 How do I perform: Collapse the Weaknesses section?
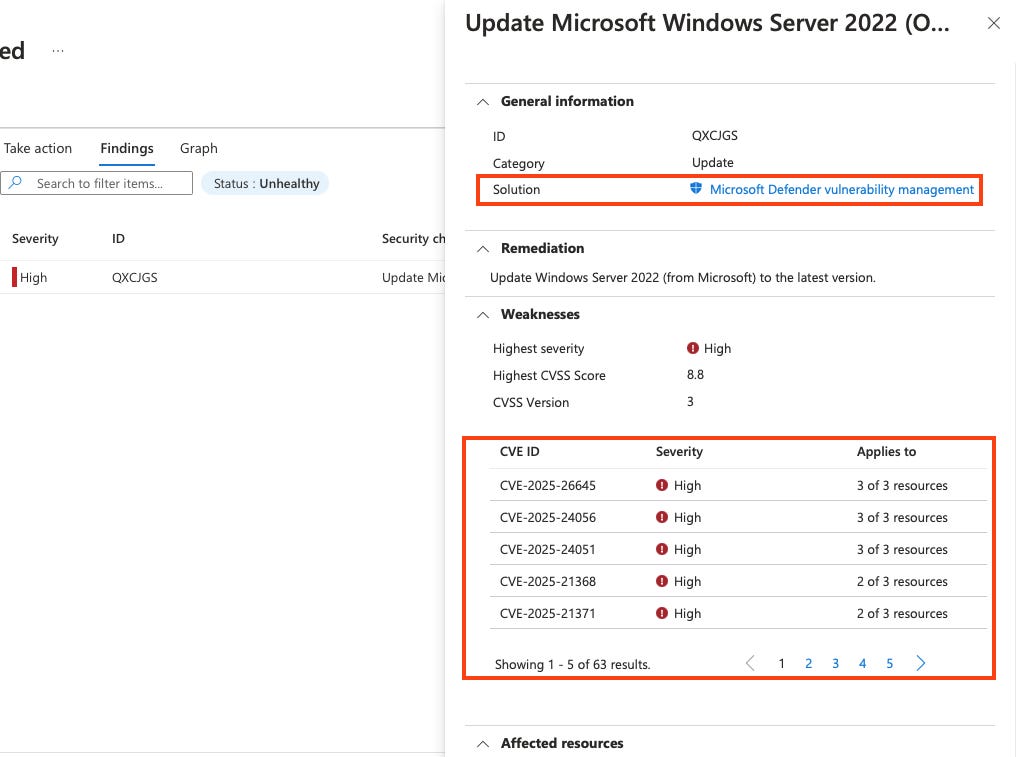click(x=483, y=315)
